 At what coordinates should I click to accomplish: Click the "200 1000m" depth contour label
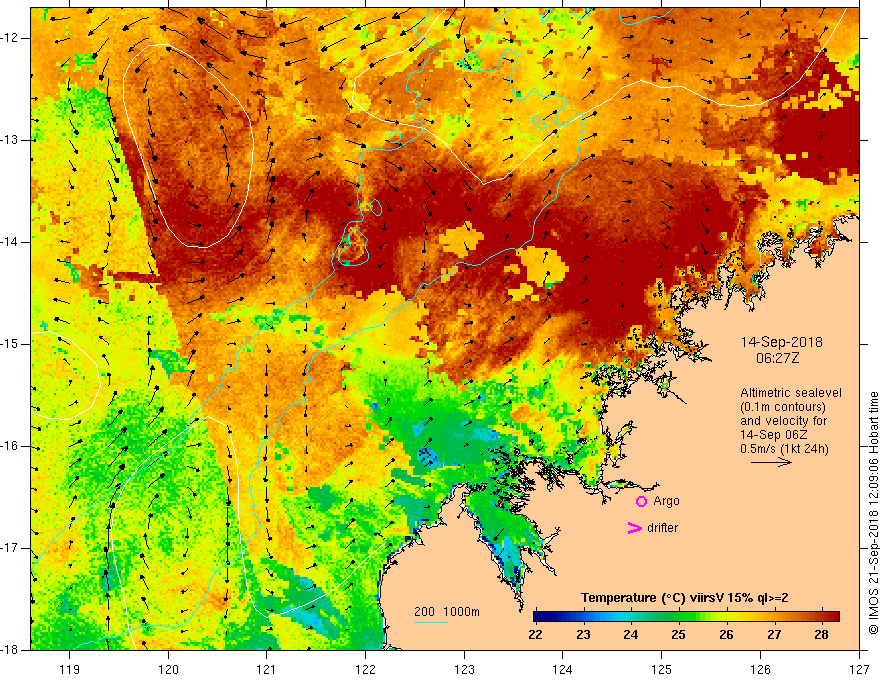447,612
